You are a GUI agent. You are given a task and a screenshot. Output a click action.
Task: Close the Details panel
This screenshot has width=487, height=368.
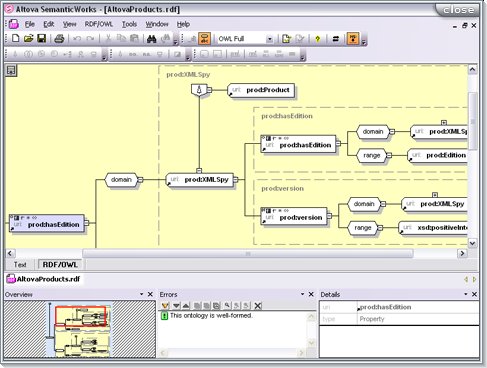coord(474,294)
